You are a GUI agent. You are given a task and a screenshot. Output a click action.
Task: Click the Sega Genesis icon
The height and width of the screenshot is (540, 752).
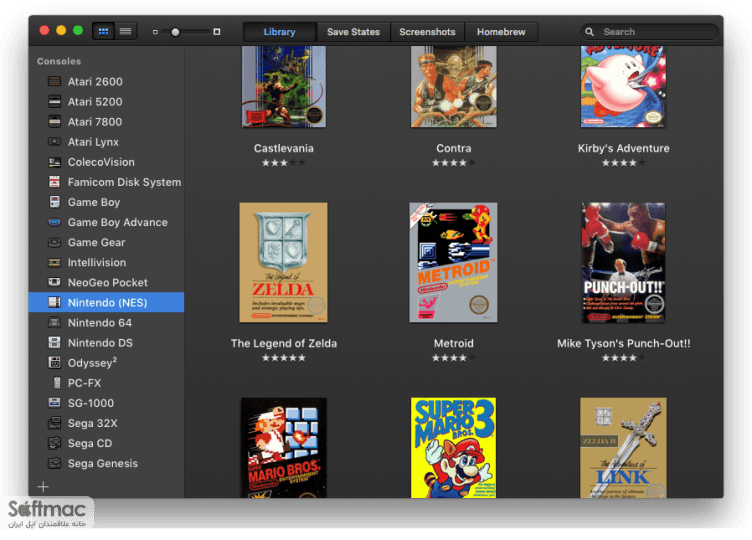point(55,463)
